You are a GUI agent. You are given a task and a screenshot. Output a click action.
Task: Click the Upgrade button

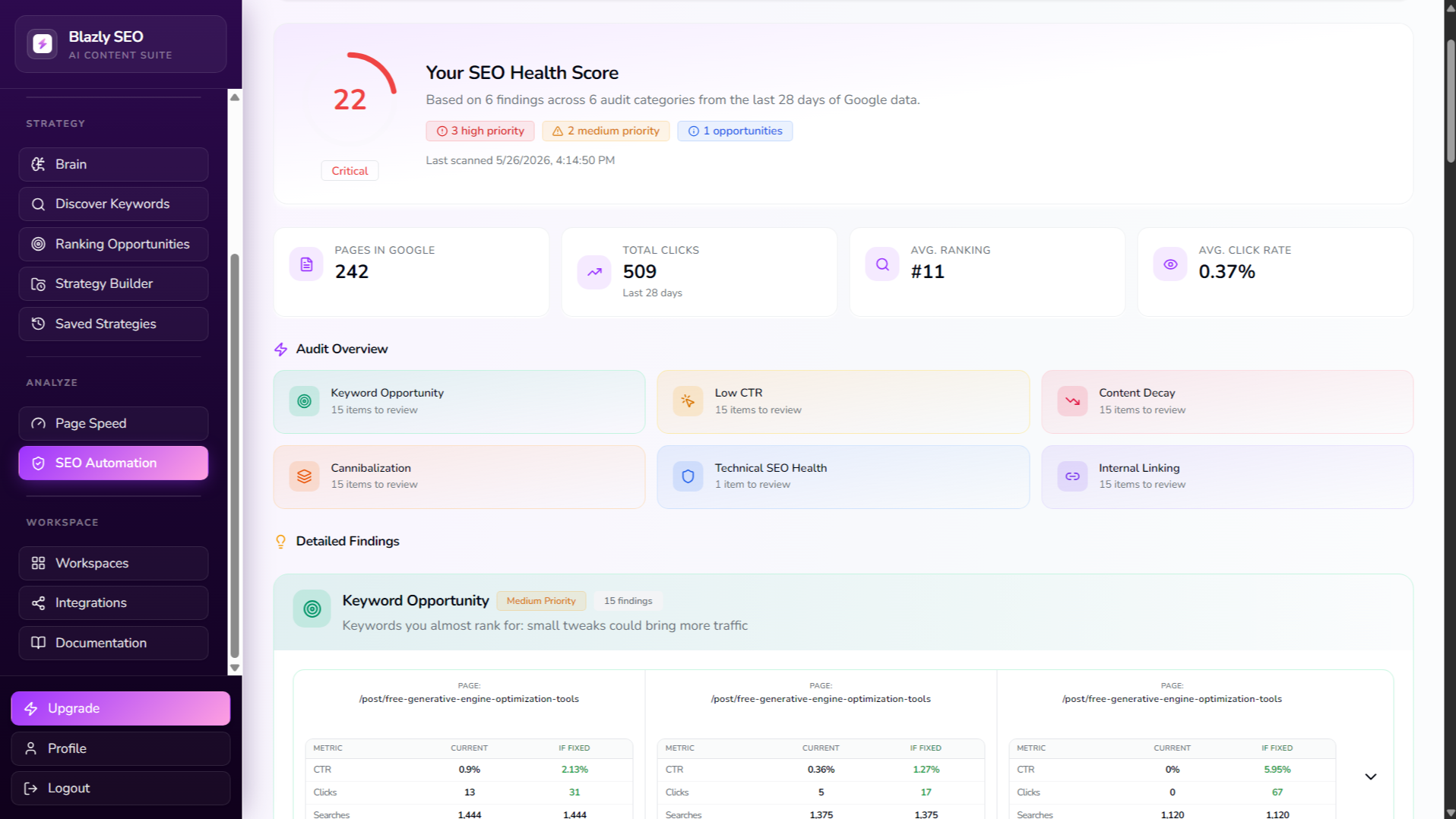click(x=120, y=708)
